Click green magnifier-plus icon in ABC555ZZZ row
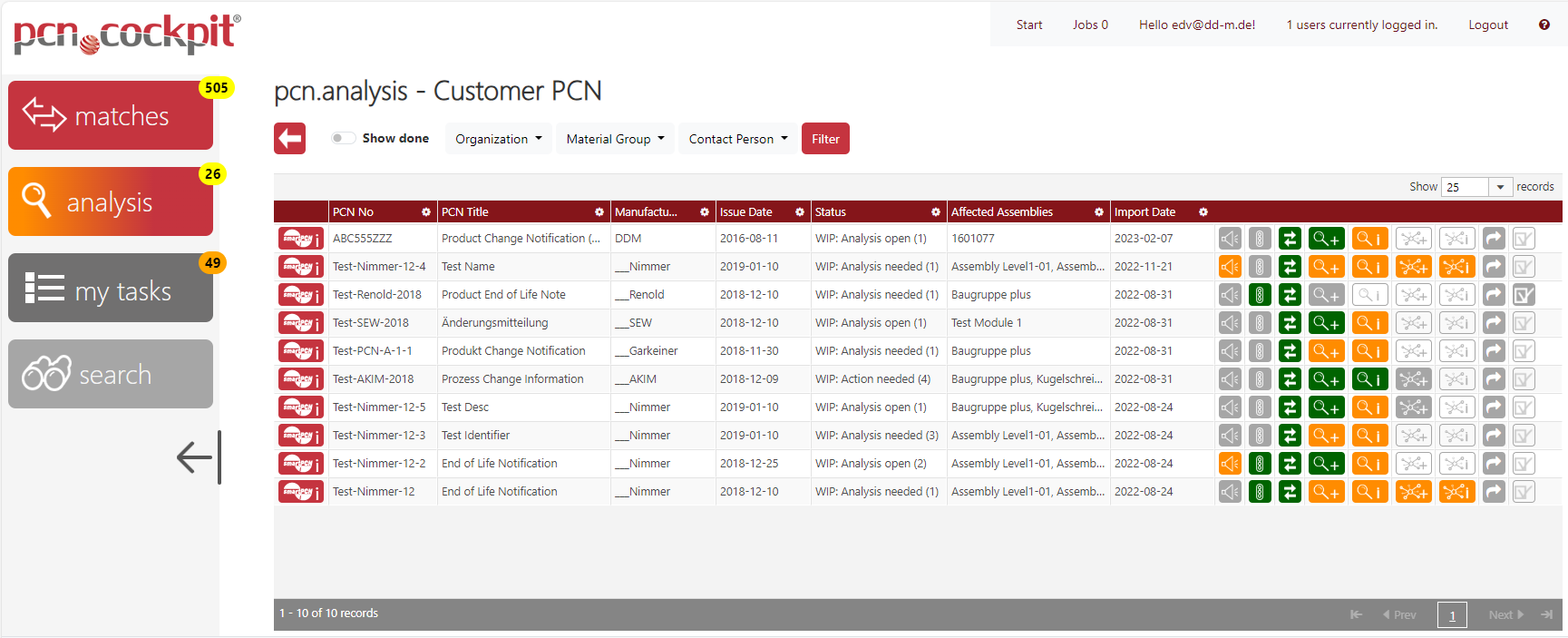This screenshot has height=638, width=1568. (1326, 239)
